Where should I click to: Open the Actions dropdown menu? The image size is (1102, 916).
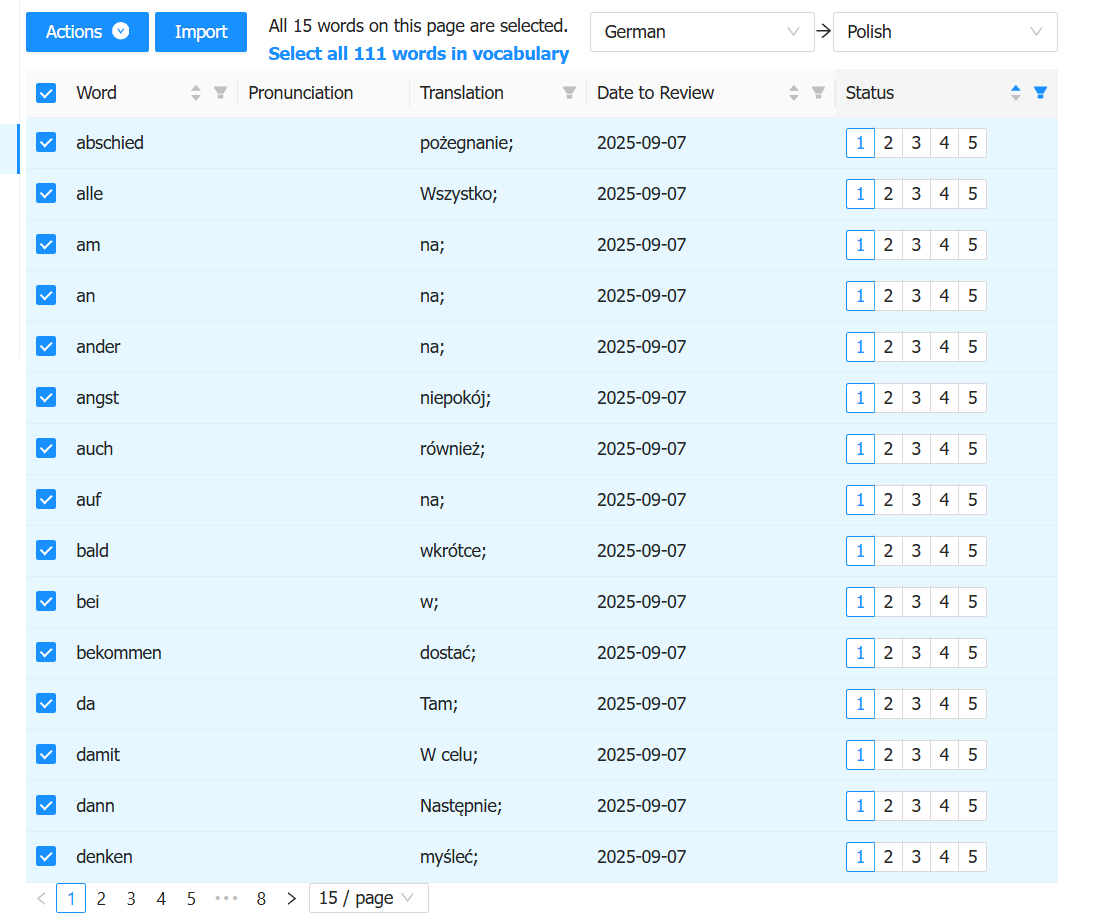point(87,32)
